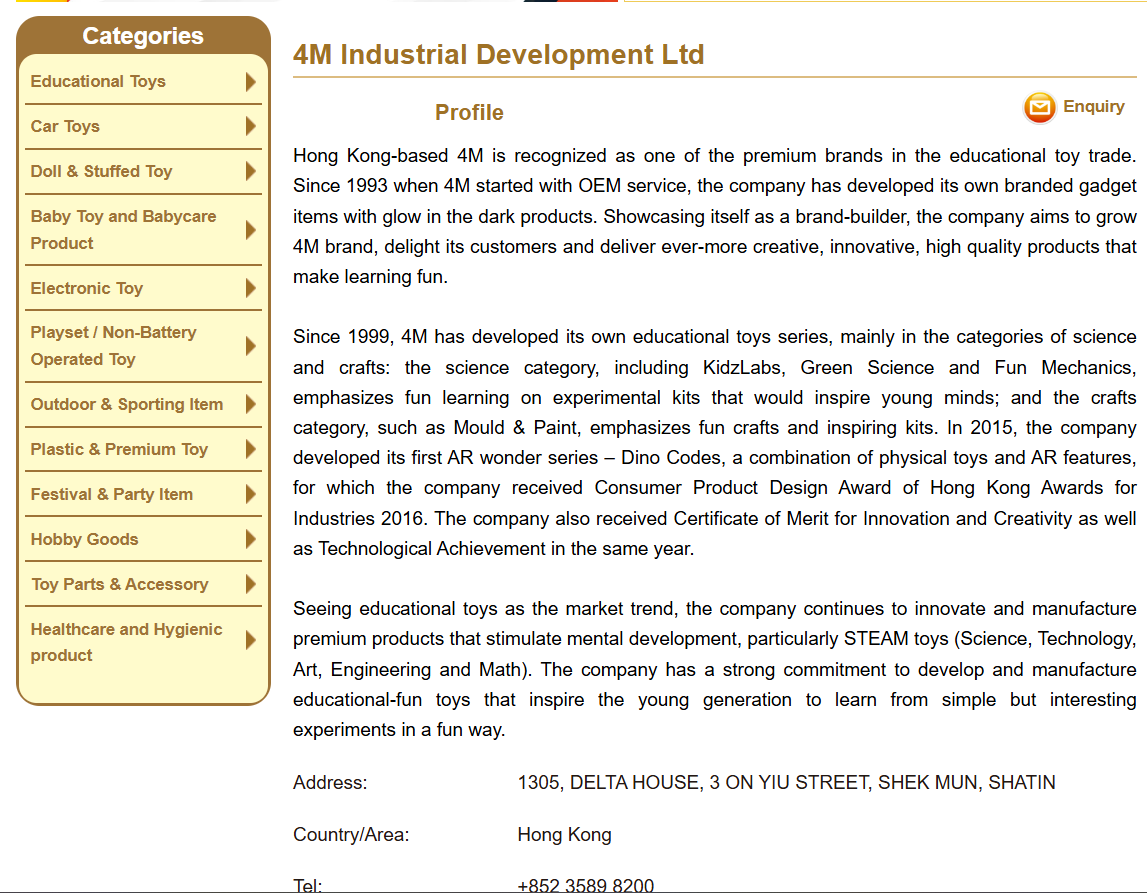Image resolution: width=1147 pixels, height=893 pixels.
Task: Expand arrow next to Electronic Toy
Action: (x=251, y=288)
